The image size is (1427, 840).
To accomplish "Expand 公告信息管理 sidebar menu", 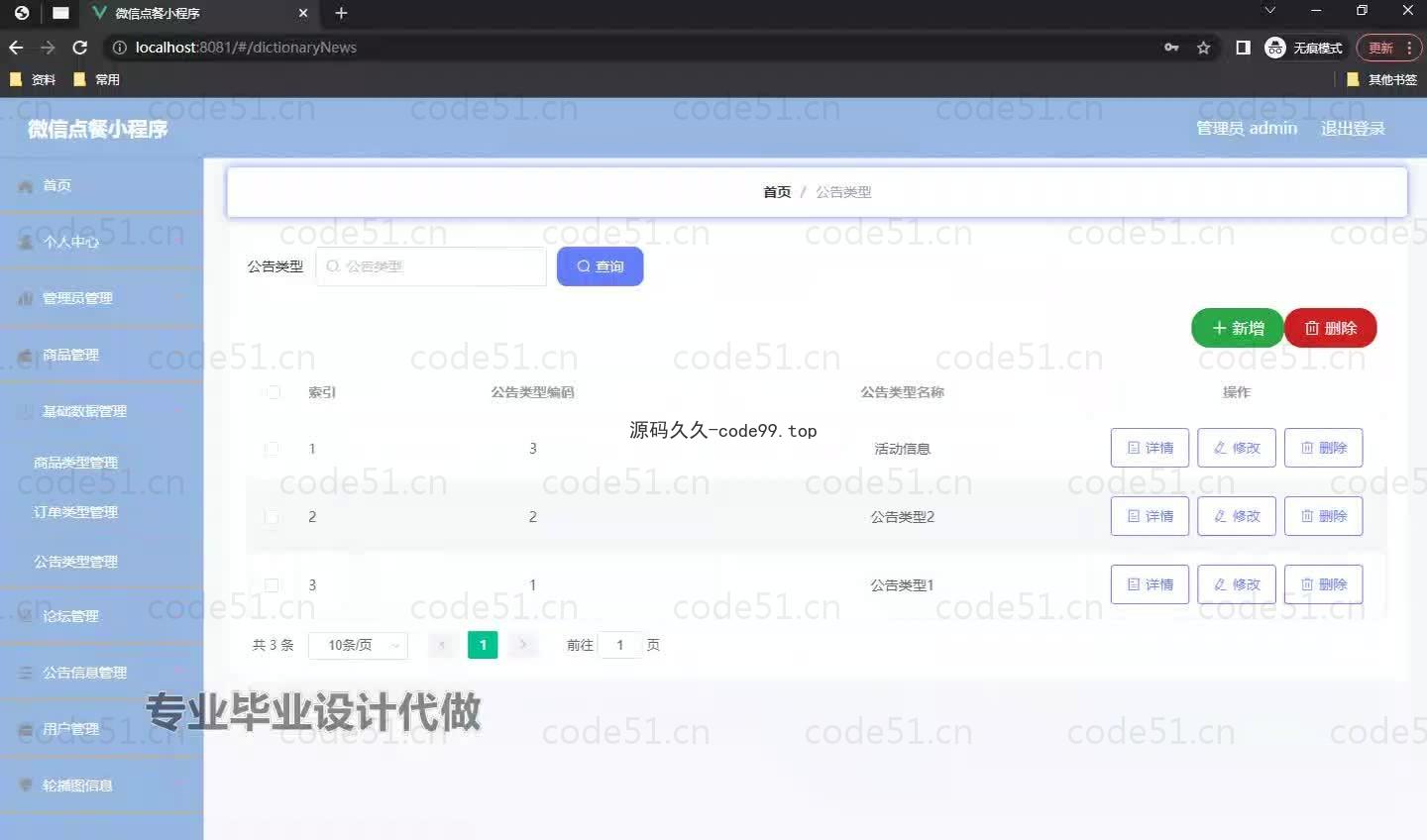I will [101, 673].
